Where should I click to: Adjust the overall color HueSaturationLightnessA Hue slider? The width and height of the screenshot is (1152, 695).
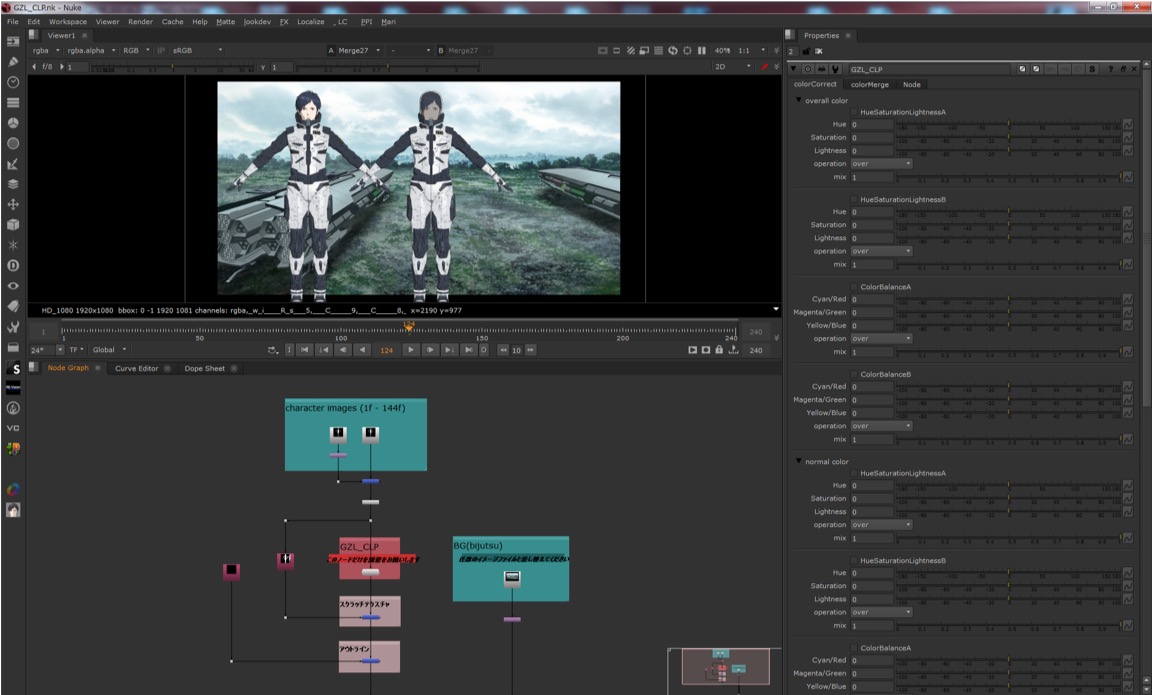click(1009, 124)
